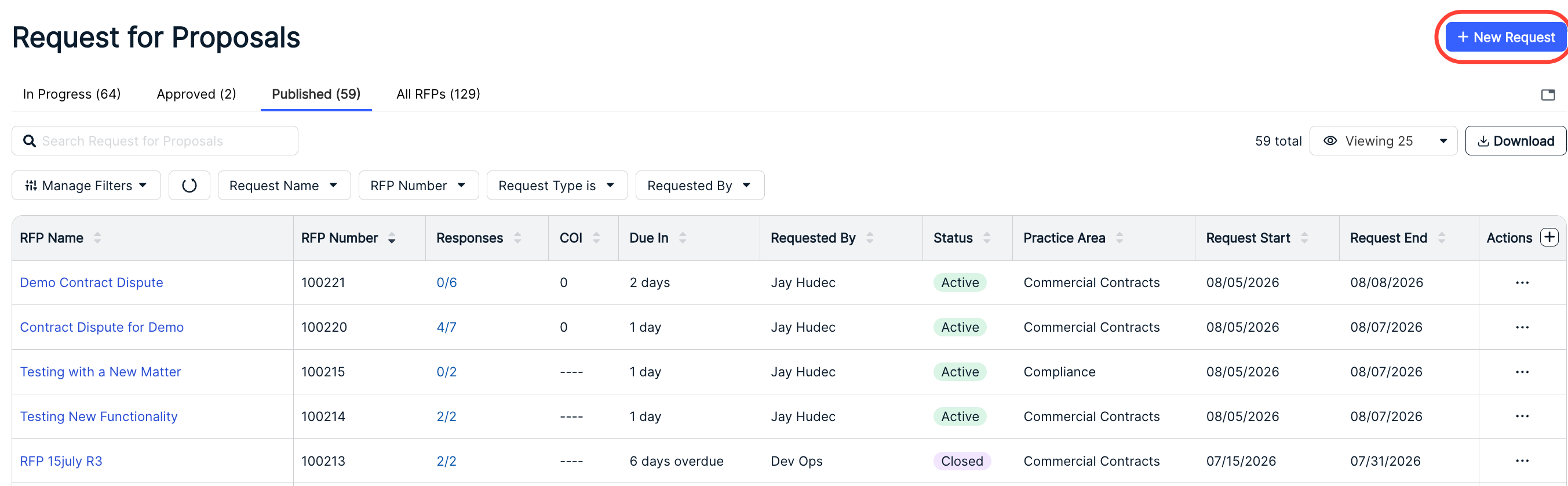Screen dimensions: 1568x486
Task: Open the Viewing 25 dropdown
Action: coord(1383,141)
